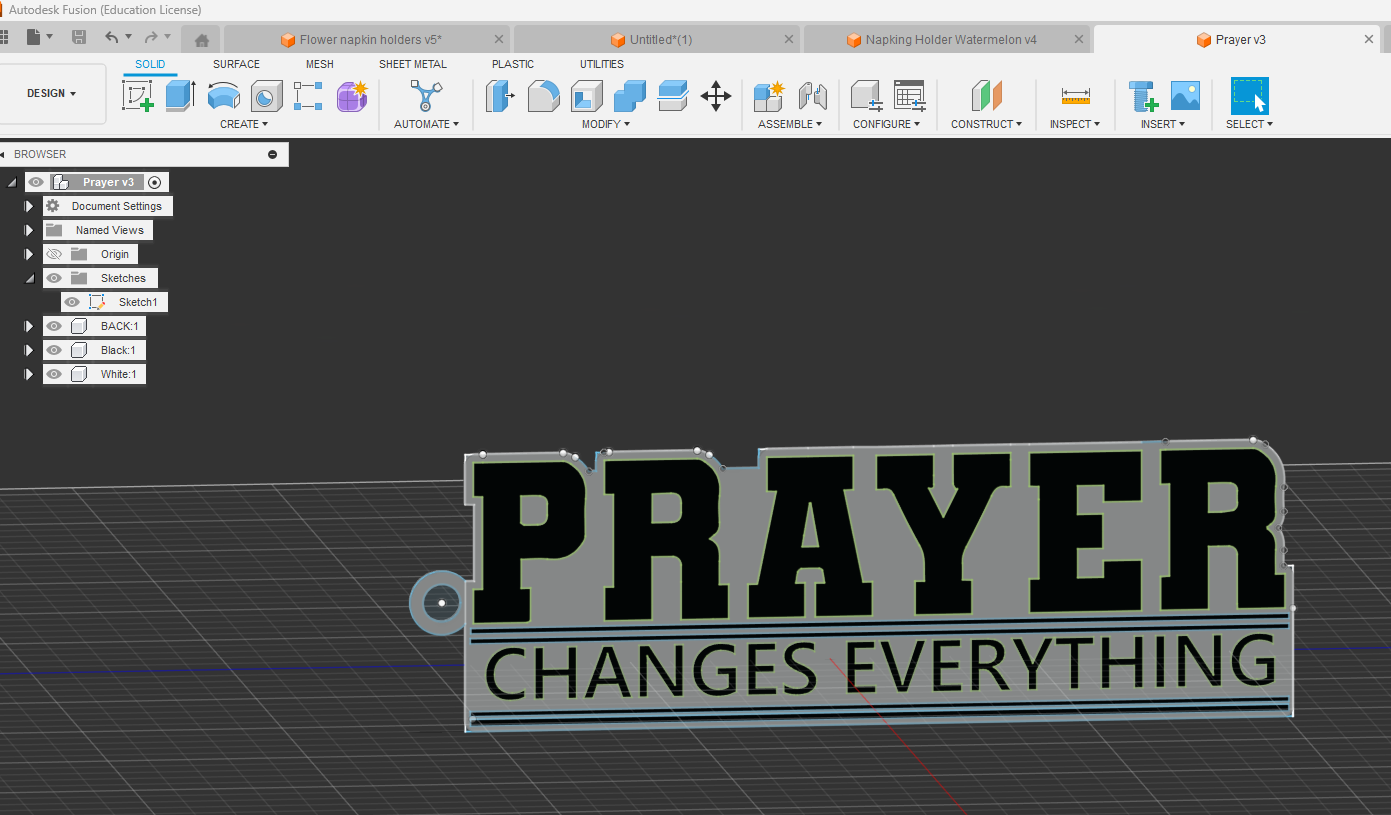Expand the BACK:1 component node
1391x815 pixels.
pyautogui.click(x=29, y=326)
